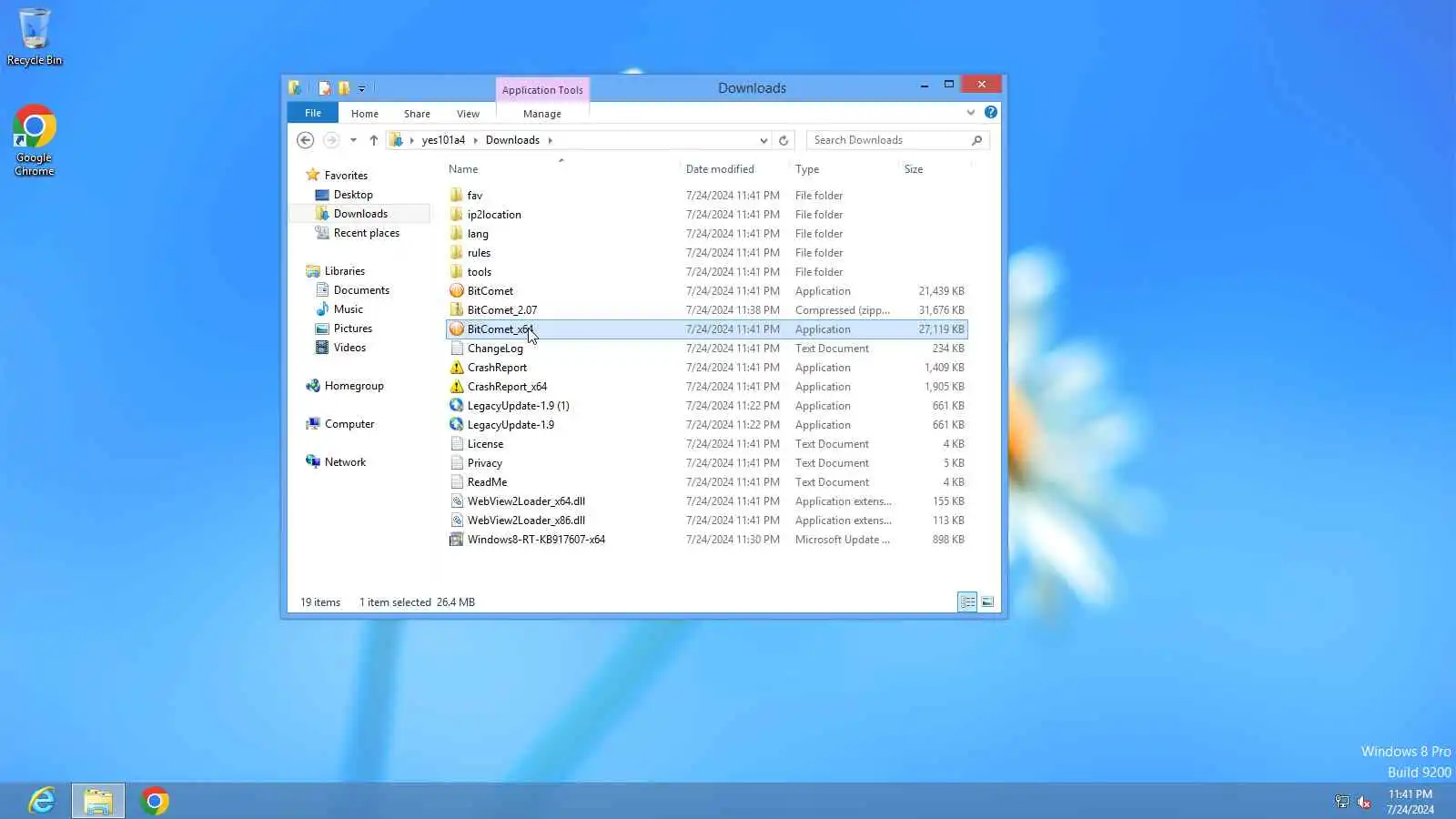Click the File Explorer taskbar icon
1456x819 pixels.
point(98,801)
